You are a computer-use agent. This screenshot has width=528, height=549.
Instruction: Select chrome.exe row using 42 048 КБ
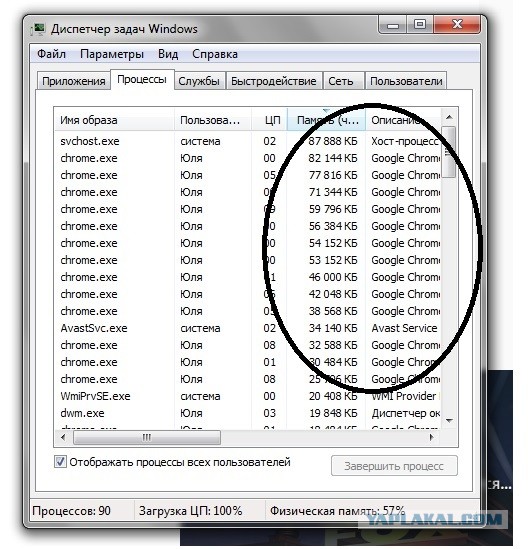(x=248, y=294)
